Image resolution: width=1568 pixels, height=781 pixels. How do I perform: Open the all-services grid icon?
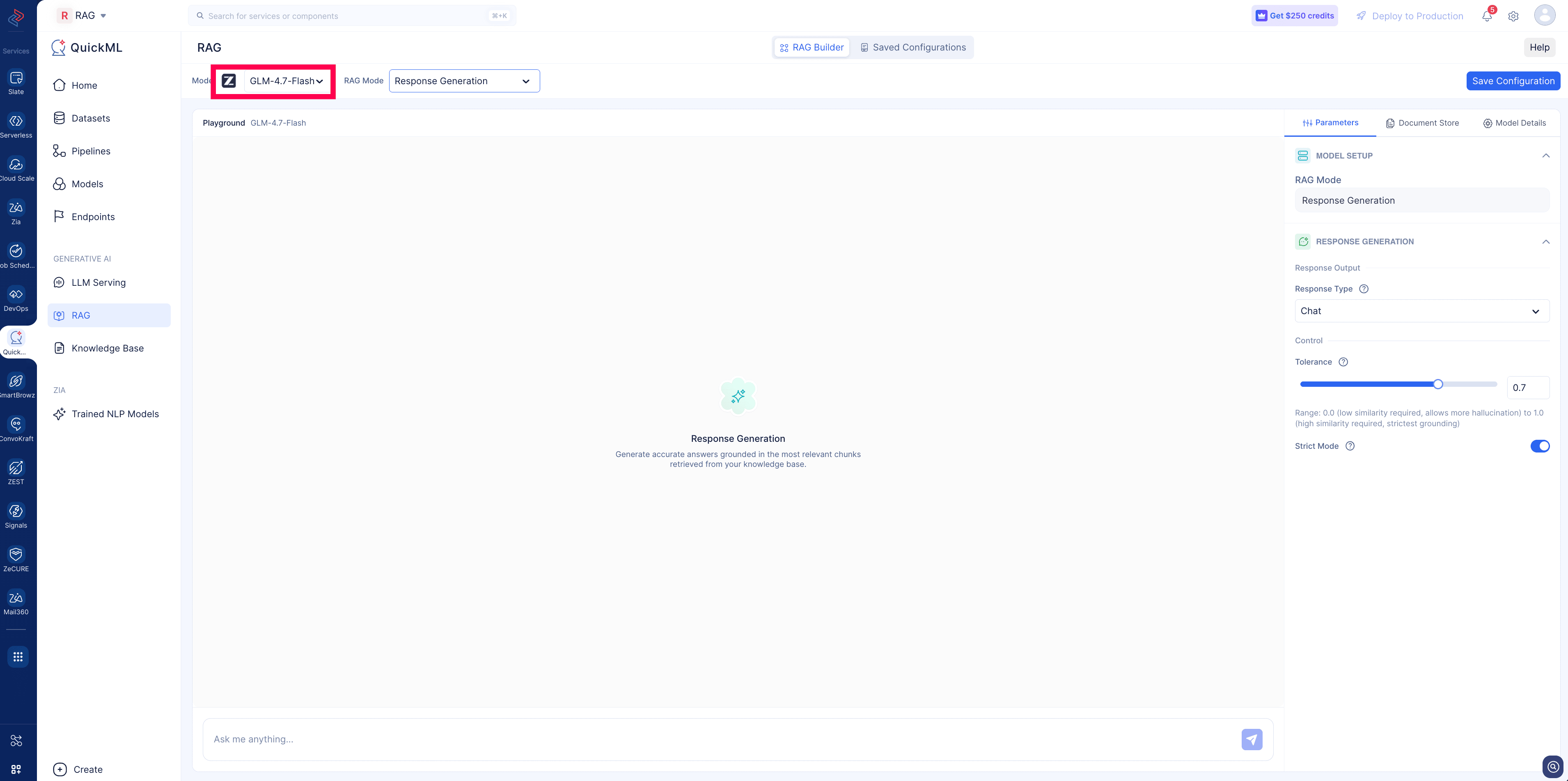coord(18,657)
